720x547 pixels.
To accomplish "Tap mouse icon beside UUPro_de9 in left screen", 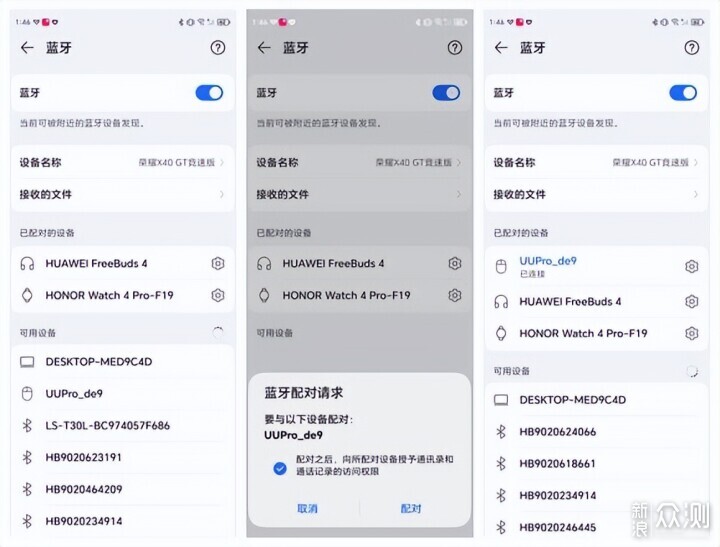I will click(27, 394).
